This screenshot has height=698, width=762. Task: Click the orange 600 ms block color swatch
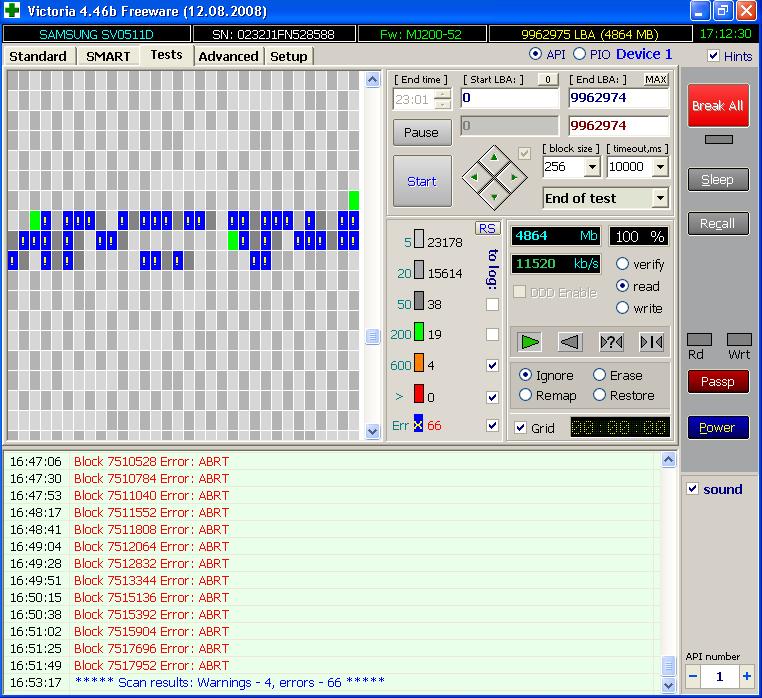point(419,365)
